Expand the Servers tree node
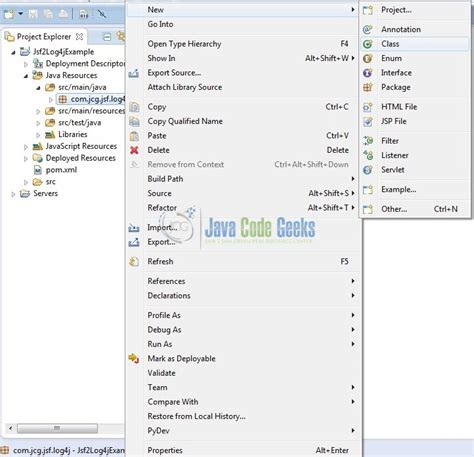The image size is (474, 457). [x=13, y=194]
